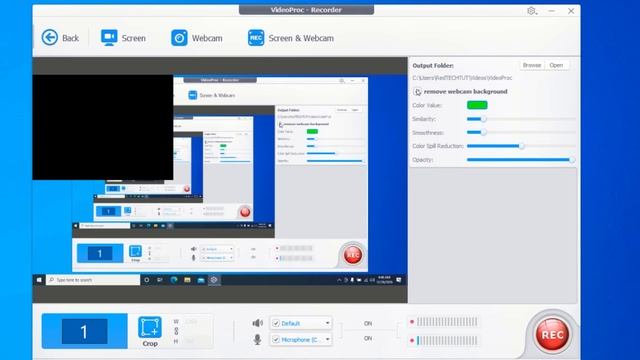Click the Open output folder button

point(556,65)
